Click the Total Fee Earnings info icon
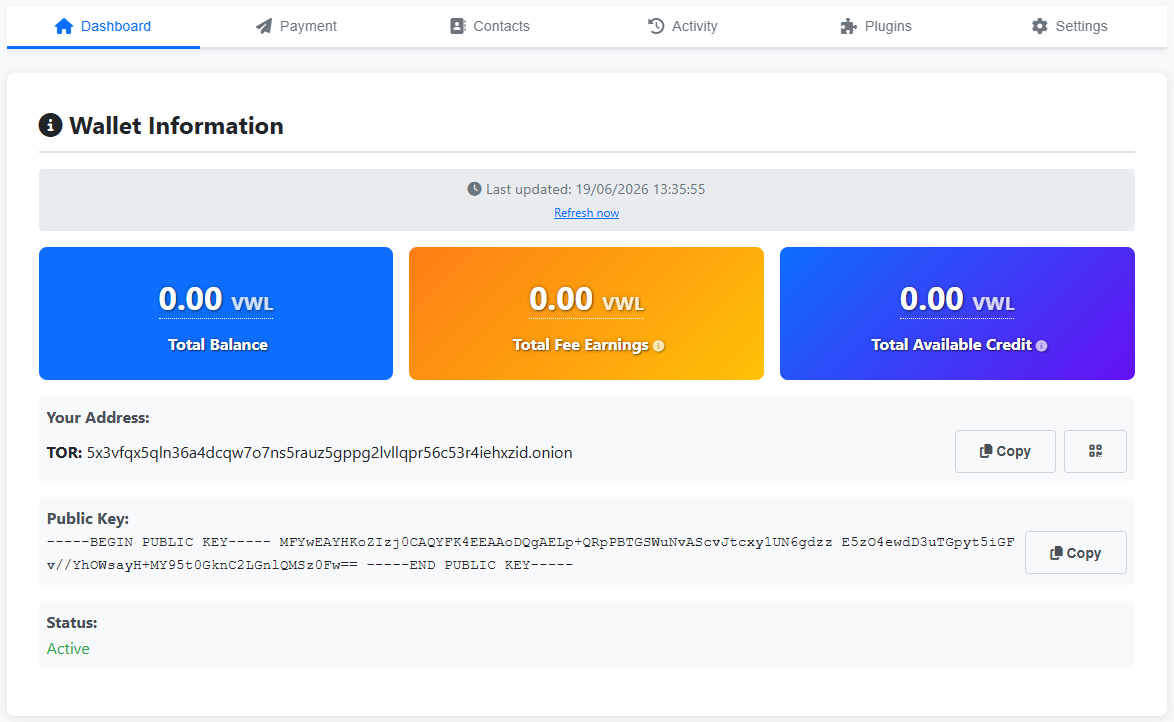 [658, 345]
